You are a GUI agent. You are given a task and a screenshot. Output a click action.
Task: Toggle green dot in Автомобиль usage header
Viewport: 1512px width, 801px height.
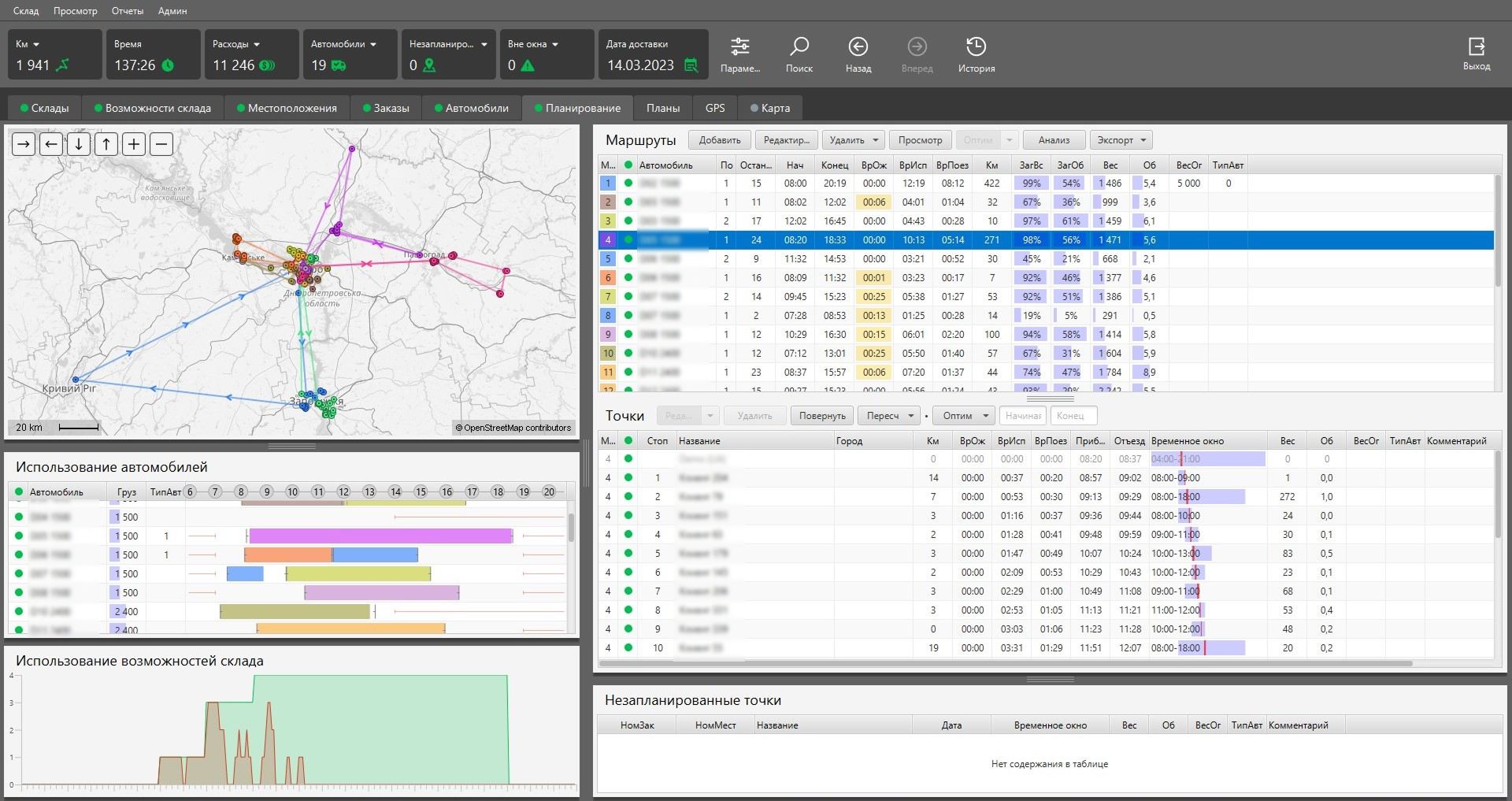[19, 491]
